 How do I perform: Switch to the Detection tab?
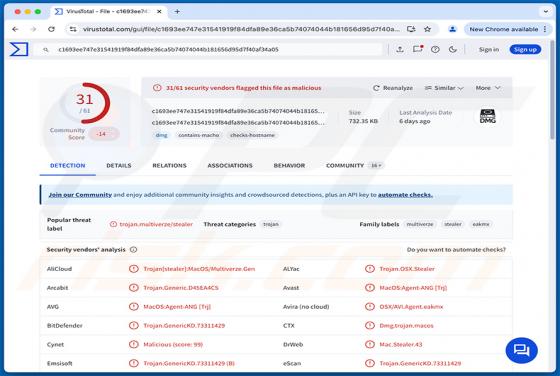click(x=68, y=166)
